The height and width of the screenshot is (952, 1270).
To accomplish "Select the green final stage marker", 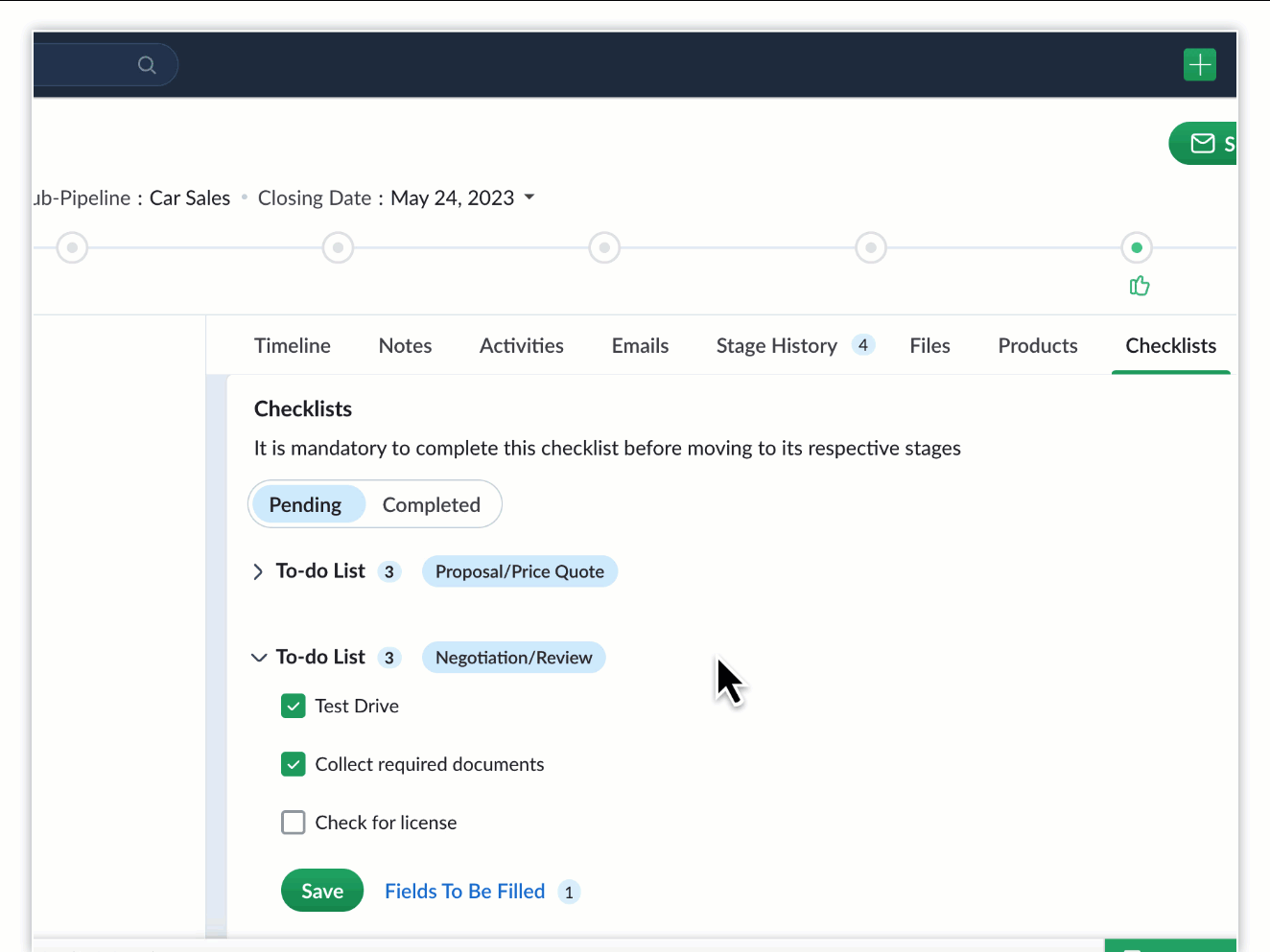I will coord(1137,247).
